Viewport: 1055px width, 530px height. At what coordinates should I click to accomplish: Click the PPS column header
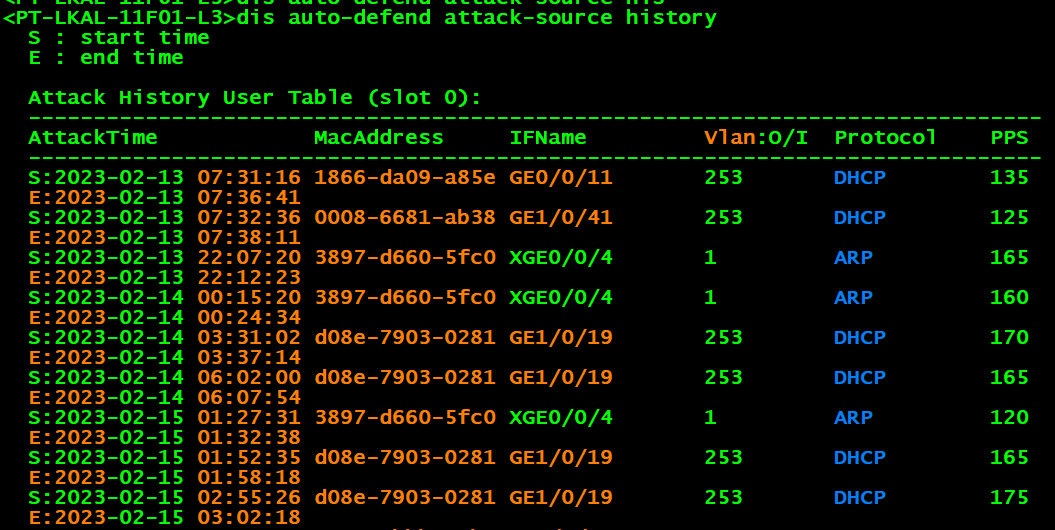1009,137
